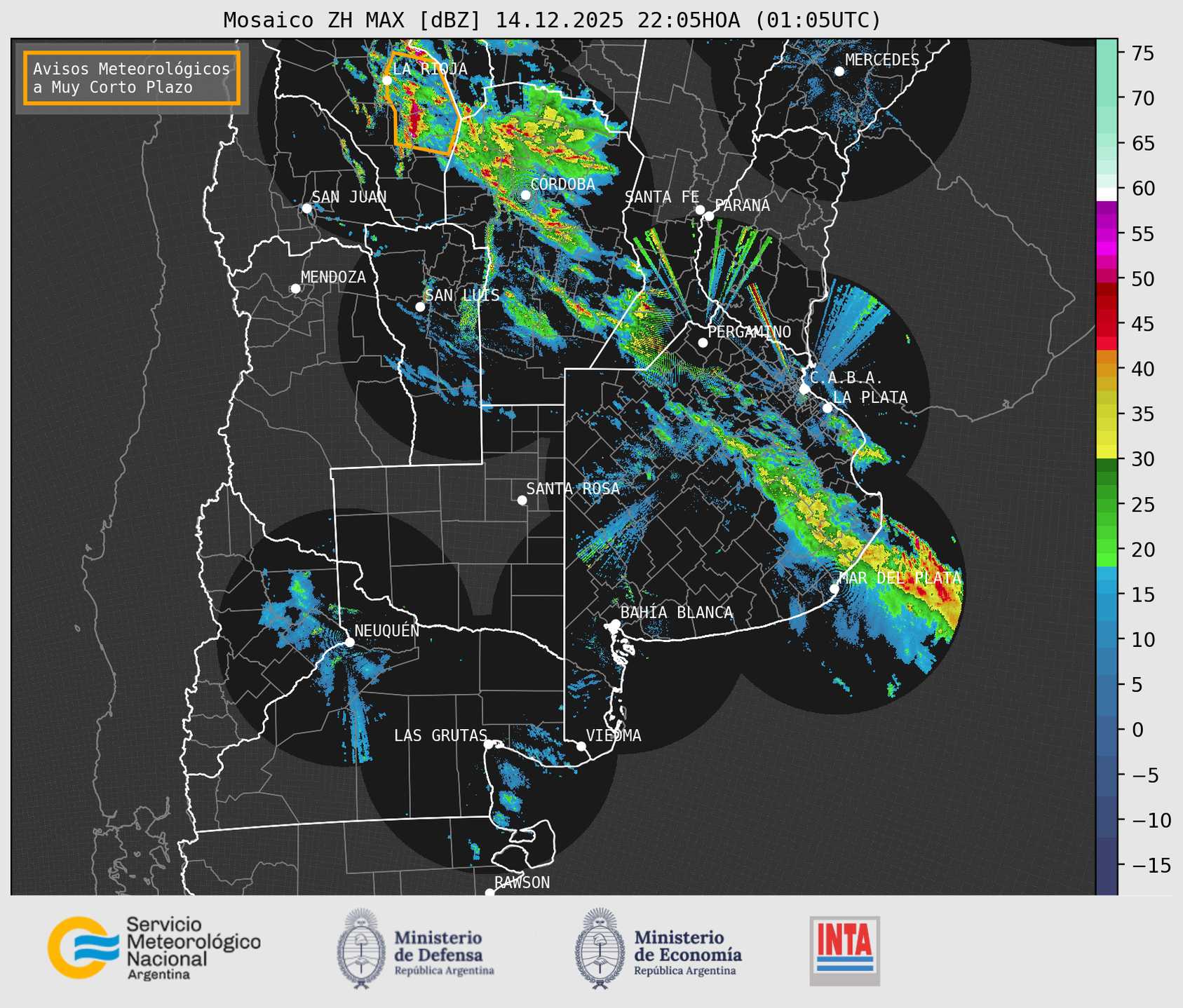Click the SANTA FE city marker
Image resolution: width=1183 pixels, height=1008 pixels.
(x=700, y=210)
